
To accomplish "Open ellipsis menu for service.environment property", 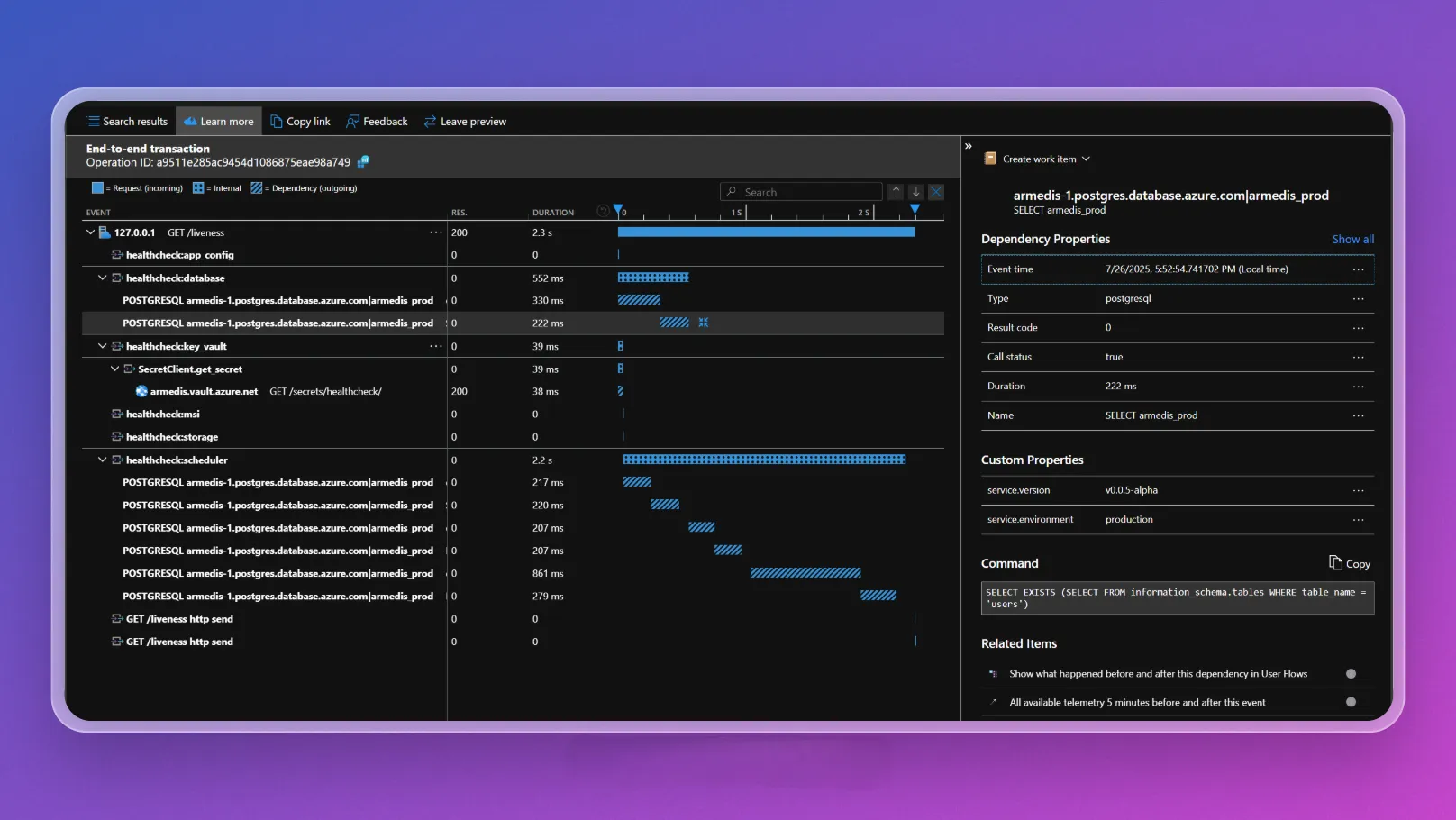I will [x=1358, y=520].
